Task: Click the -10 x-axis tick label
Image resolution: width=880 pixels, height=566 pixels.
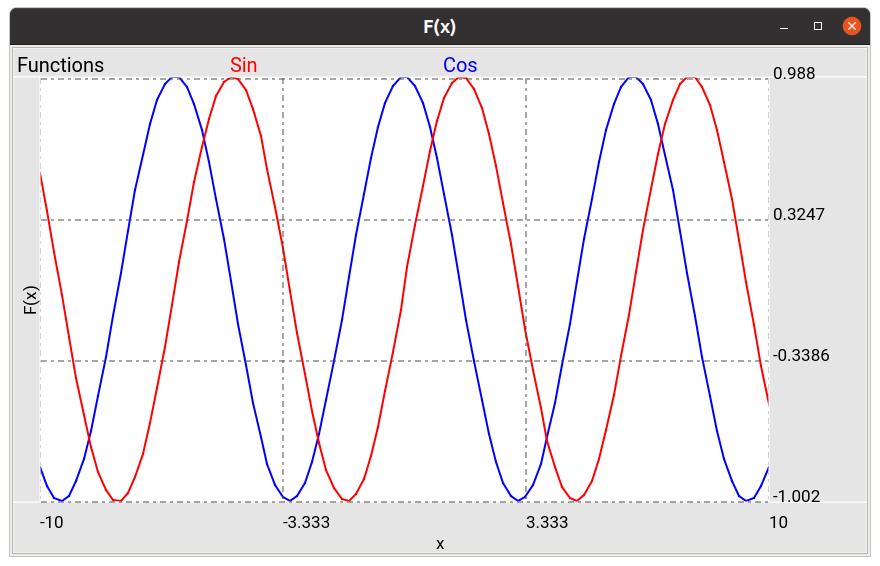Action: 52,522
